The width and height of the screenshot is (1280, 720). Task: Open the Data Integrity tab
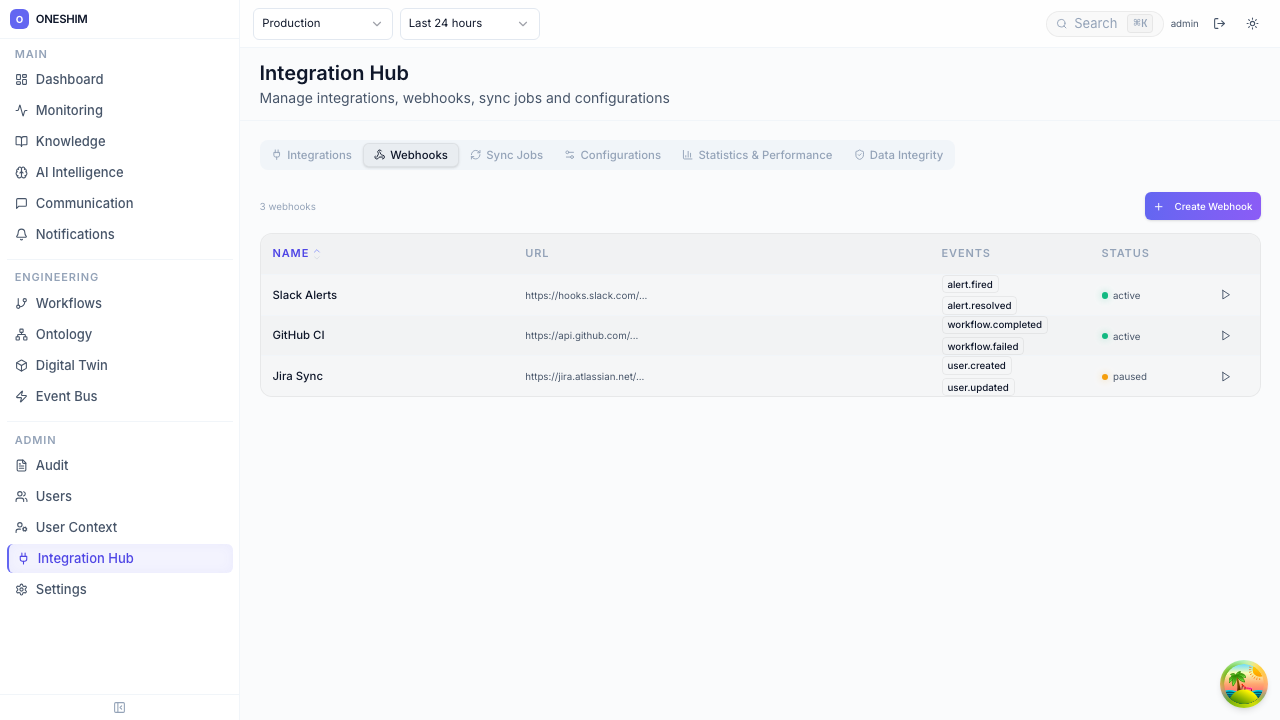897,155
